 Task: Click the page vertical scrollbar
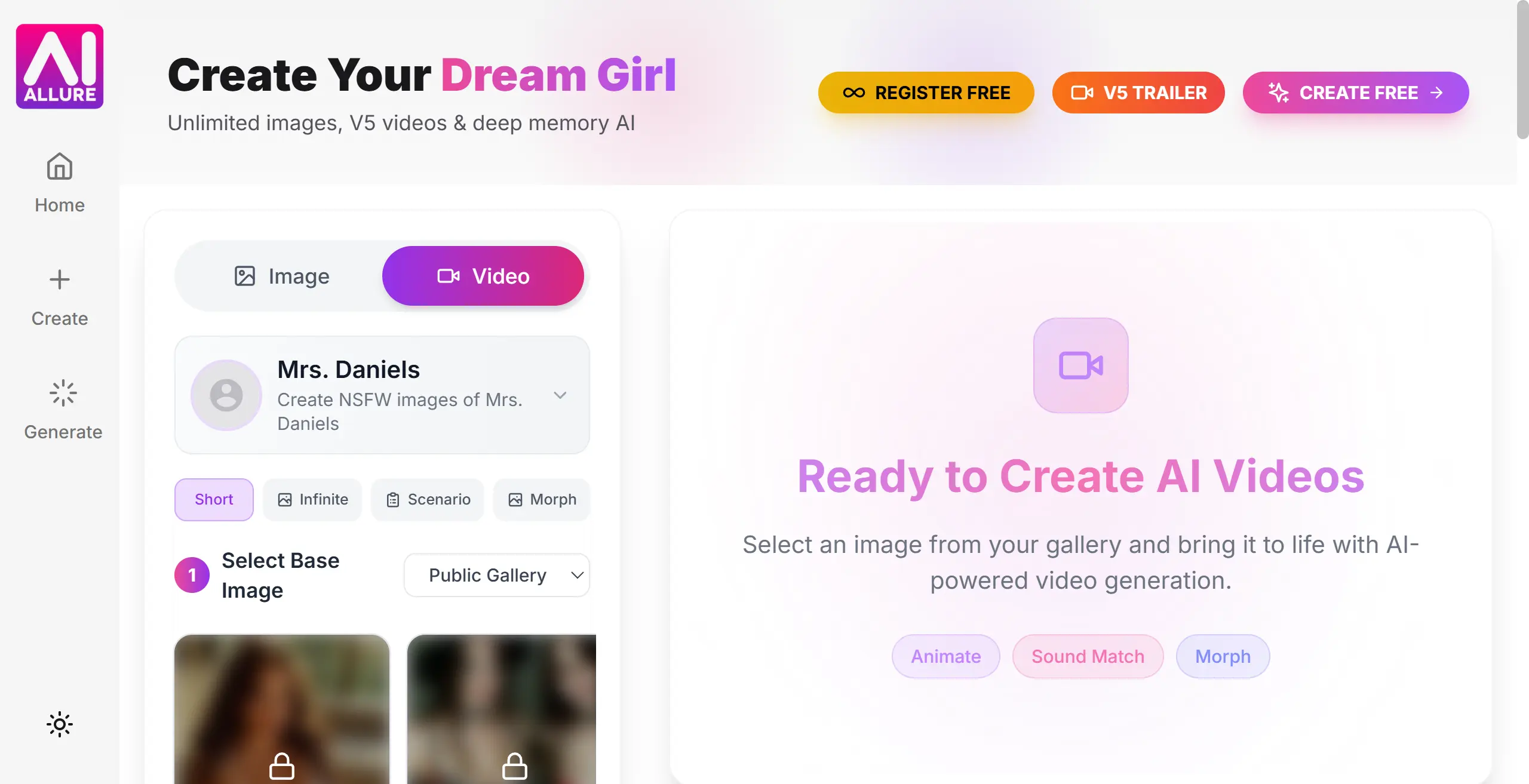(x=1522, y=70)
